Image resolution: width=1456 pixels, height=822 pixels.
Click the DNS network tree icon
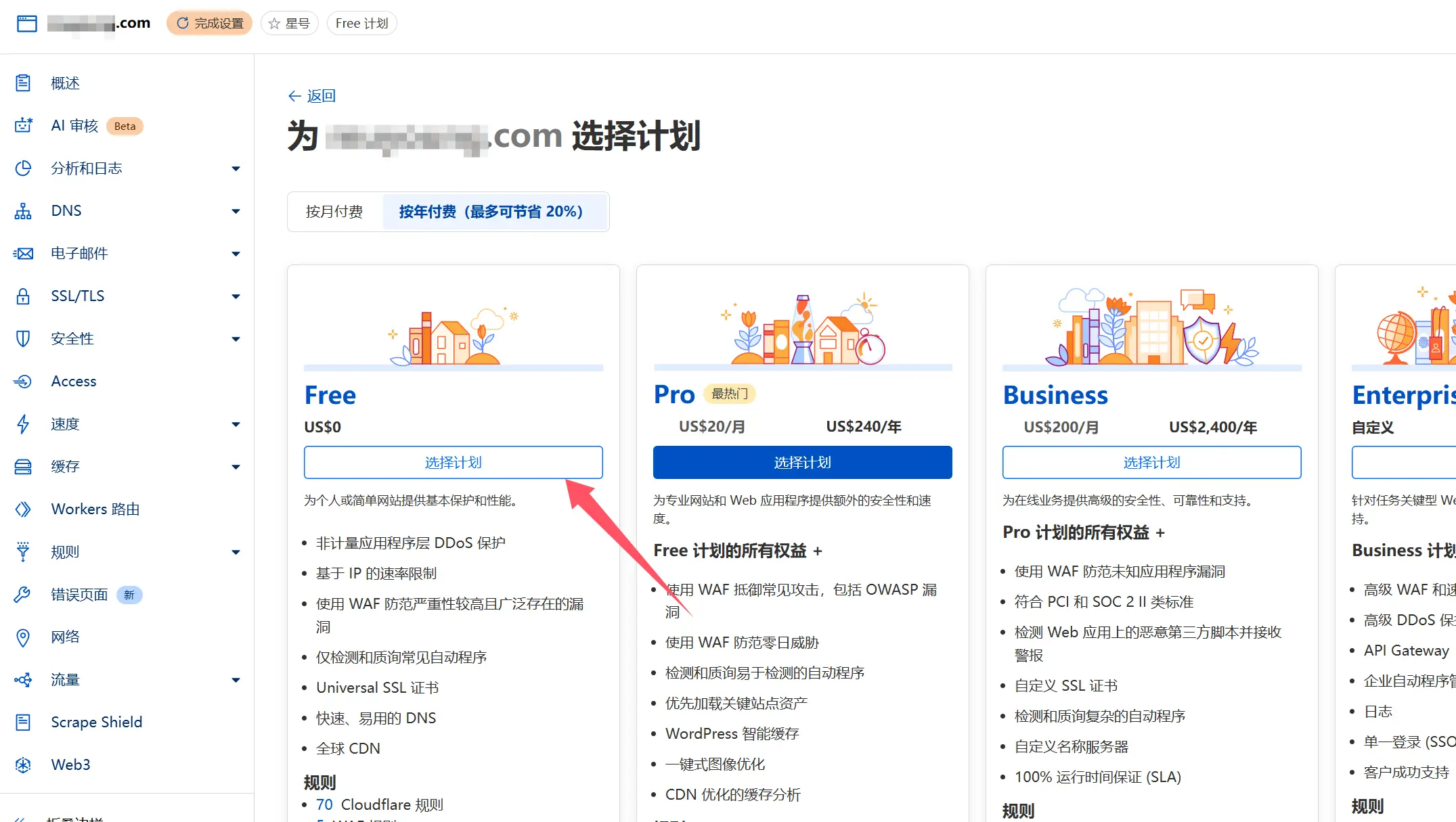pos(23,211)
